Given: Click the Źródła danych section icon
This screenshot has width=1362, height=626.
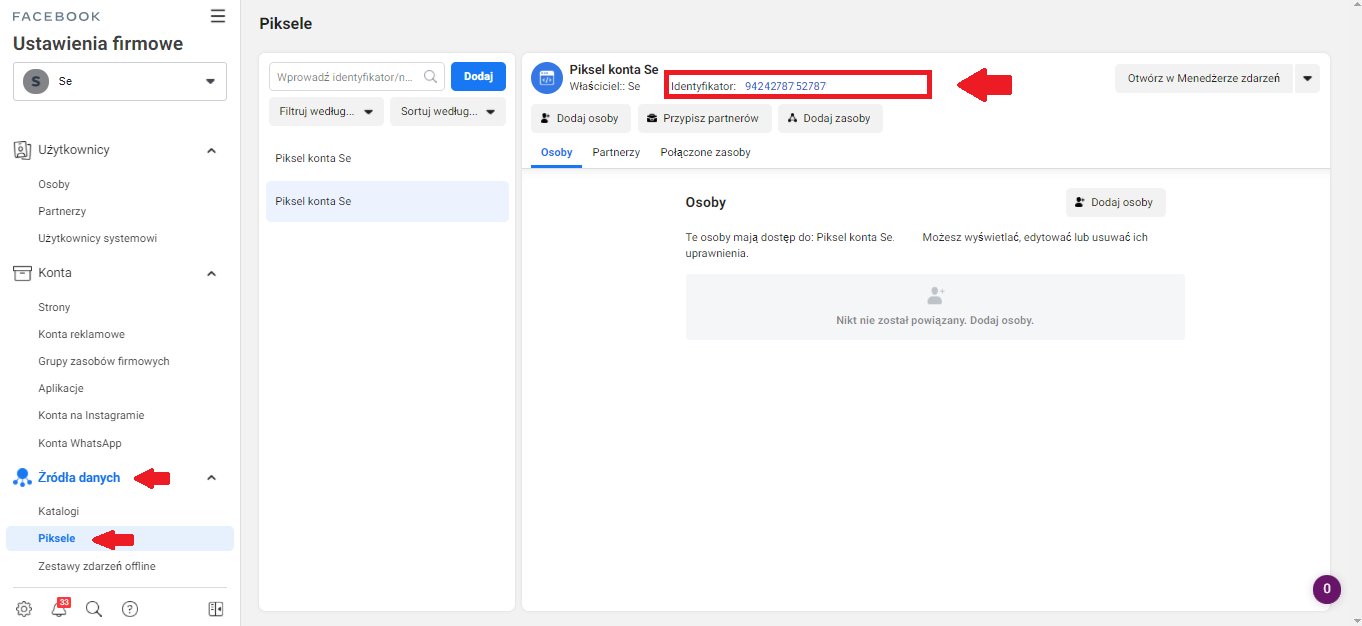Looking at the screenshot, I should point(22,478).
